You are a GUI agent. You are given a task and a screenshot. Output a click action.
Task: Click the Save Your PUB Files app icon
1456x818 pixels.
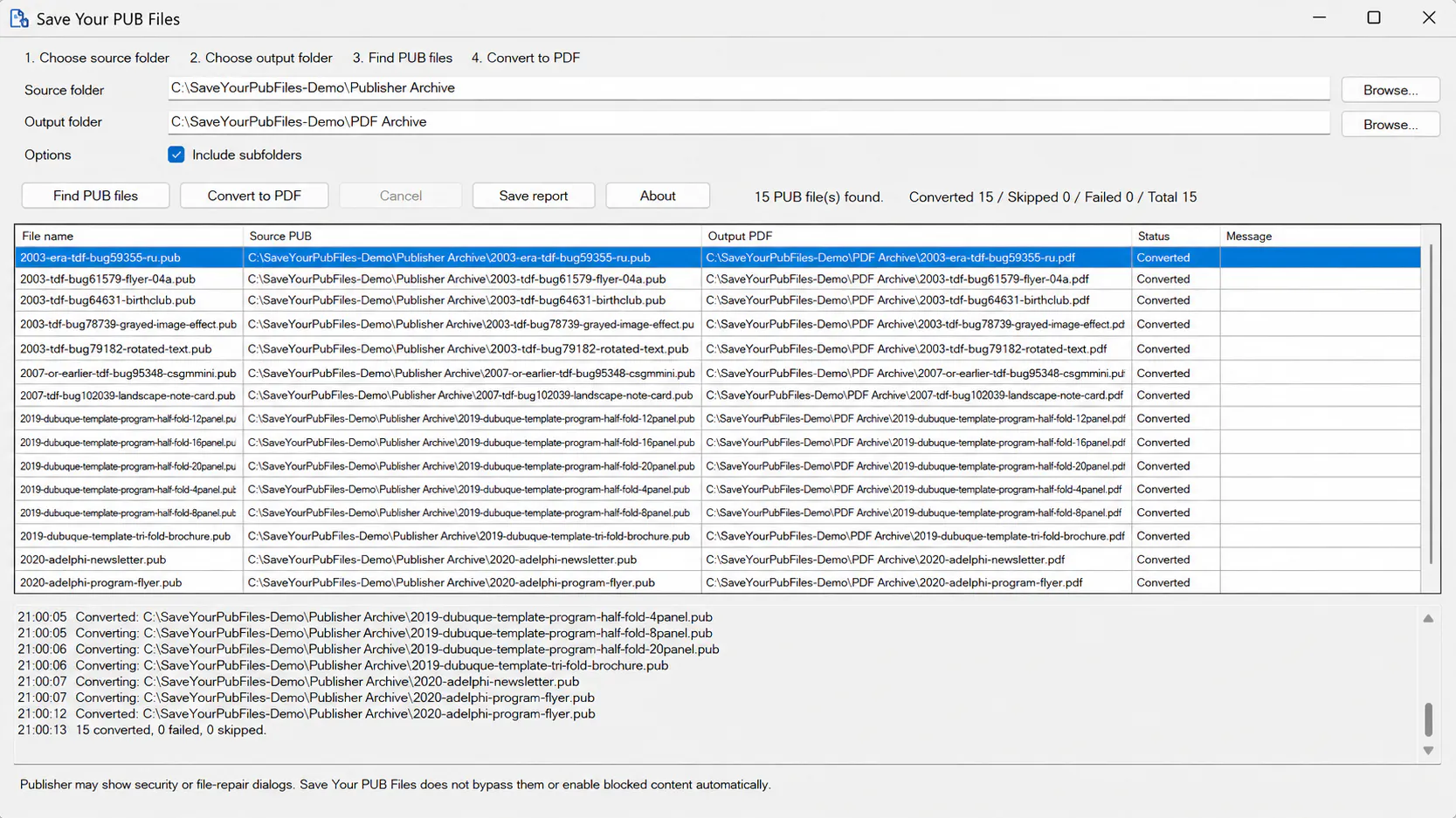(19, 18)
